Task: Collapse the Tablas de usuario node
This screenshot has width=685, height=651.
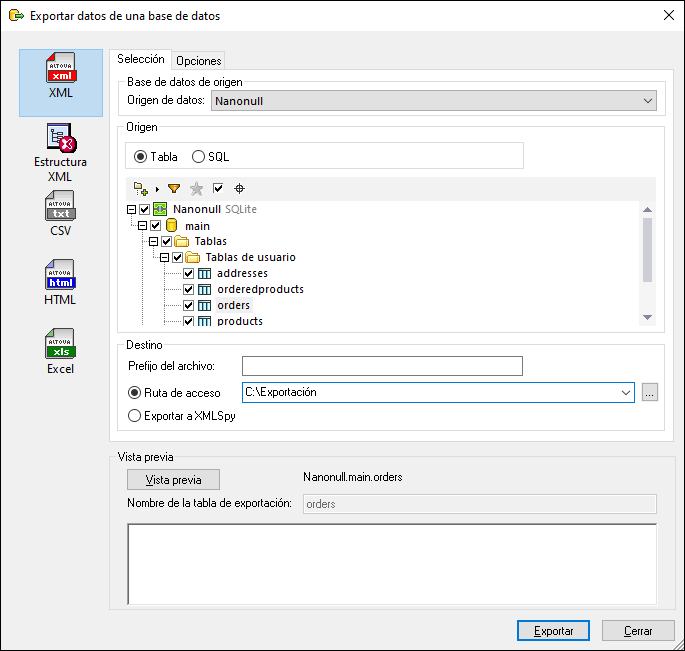Action: coord(164,258)
